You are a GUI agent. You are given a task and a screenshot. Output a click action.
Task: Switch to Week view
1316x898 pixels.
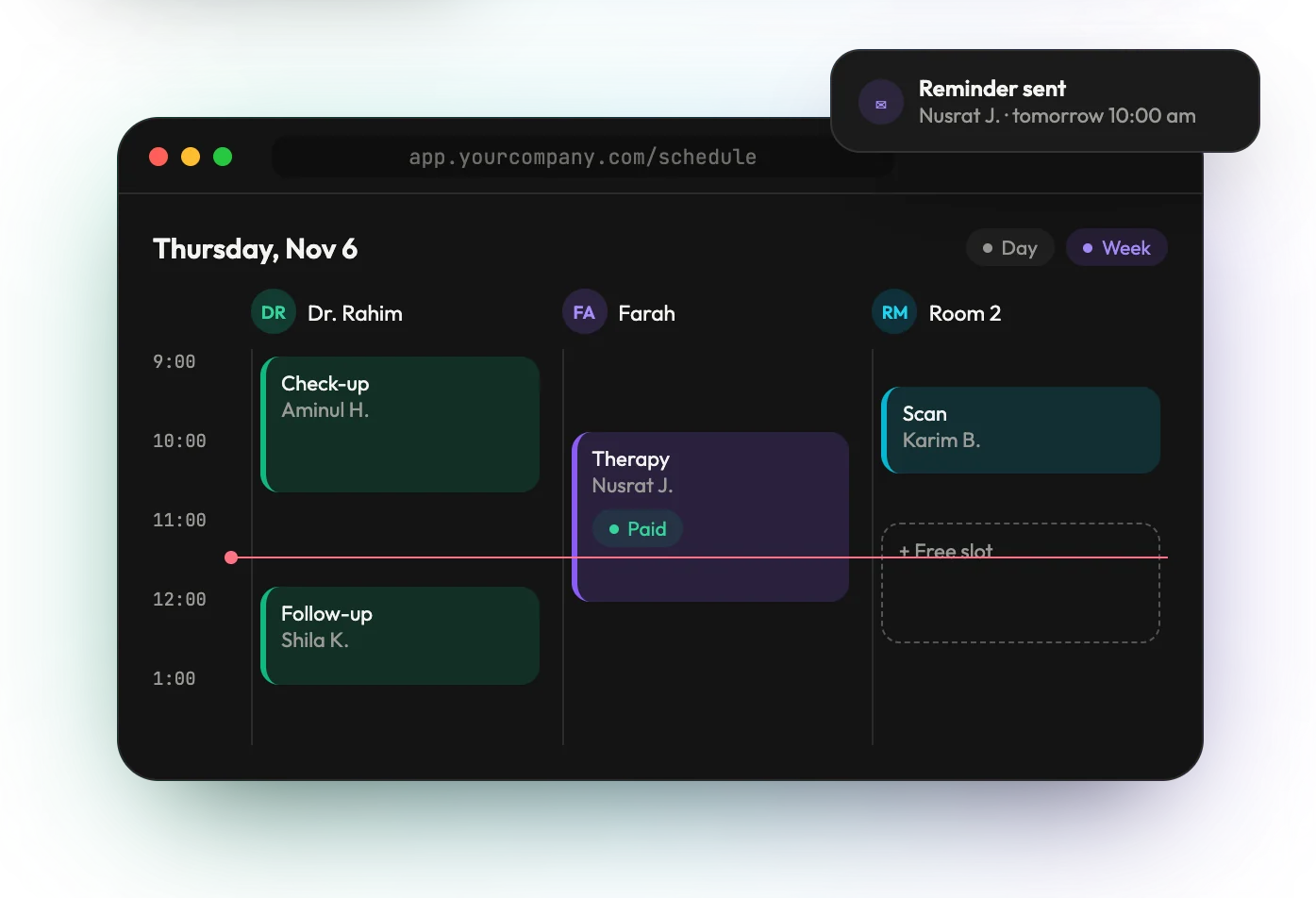click(x=1117, y=248)
